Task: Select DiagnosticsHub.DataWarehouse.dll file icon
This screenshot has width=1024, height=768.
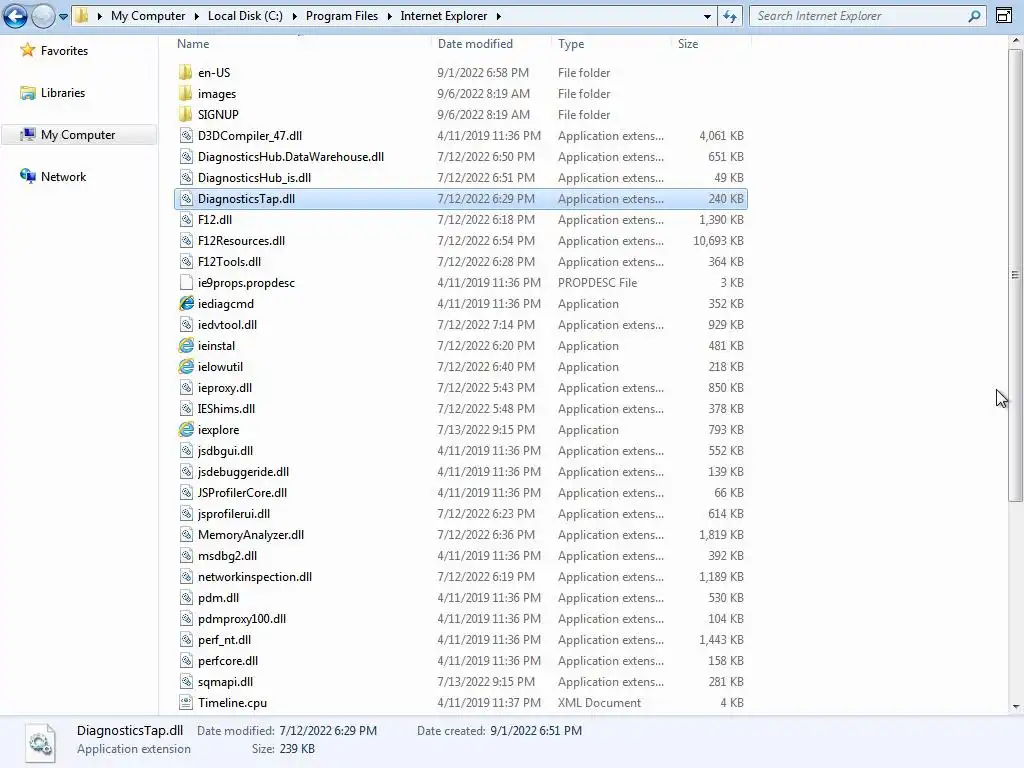Action: [186, 157]
